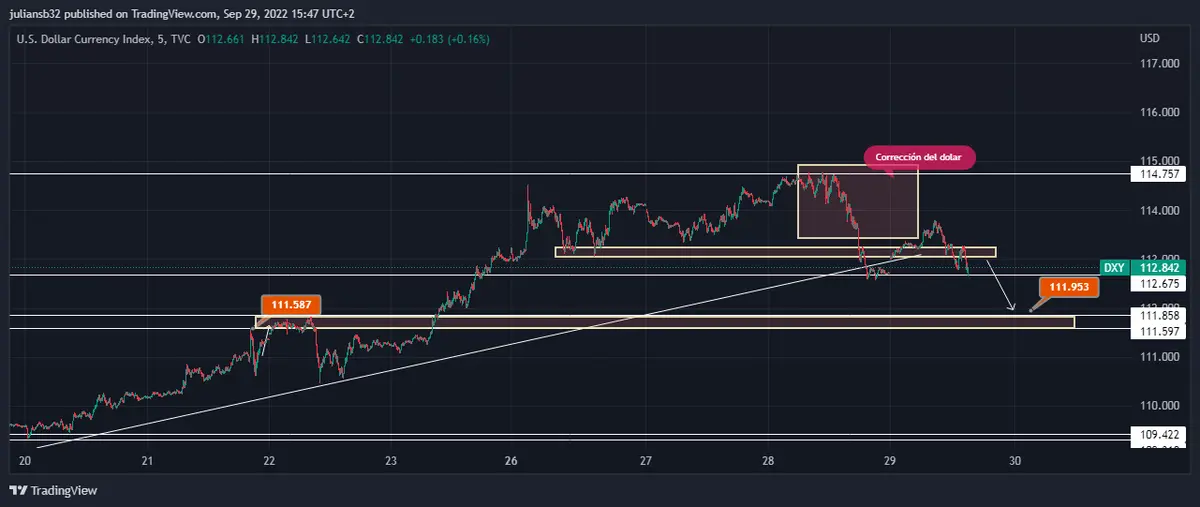Open the USD currency axis label

coord(1149,38)
